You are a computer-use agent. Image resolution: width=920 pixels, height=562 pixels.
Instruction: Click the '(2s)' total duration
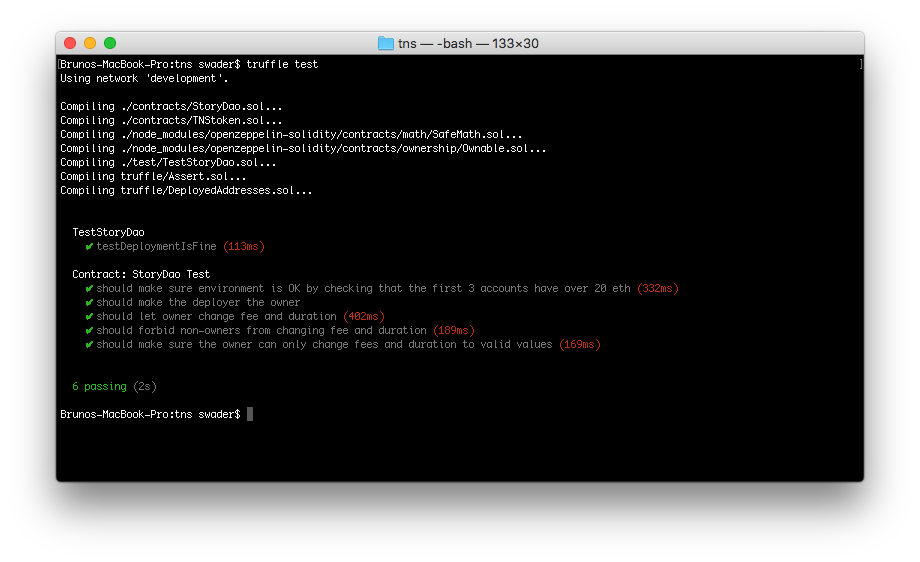(145, 386)
